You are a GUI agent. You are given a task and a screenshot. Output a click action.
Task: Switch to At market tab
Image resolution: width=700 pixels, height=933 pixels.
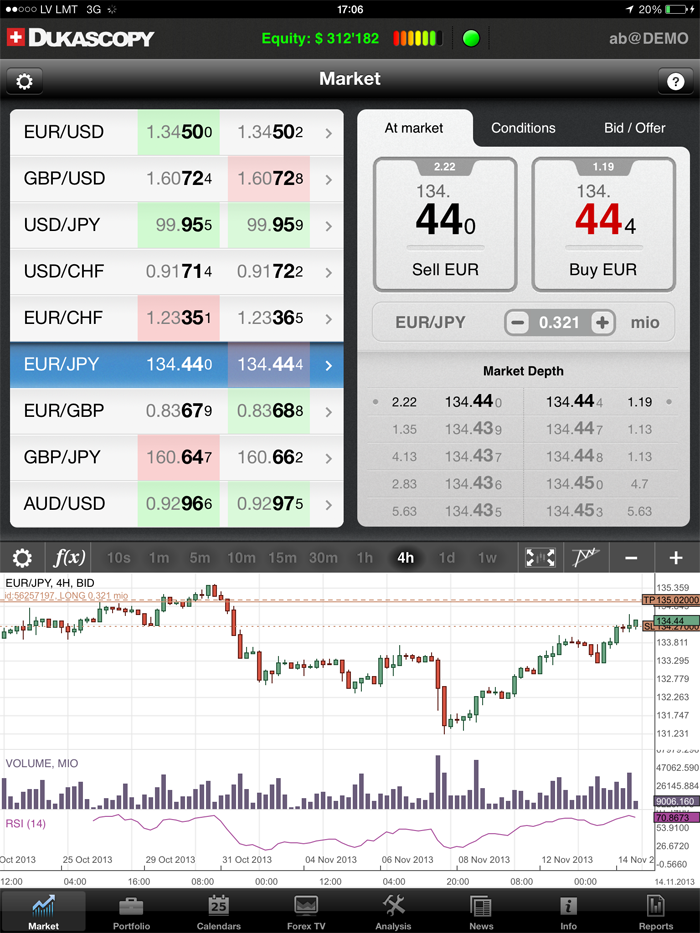(x=414, y=128)
